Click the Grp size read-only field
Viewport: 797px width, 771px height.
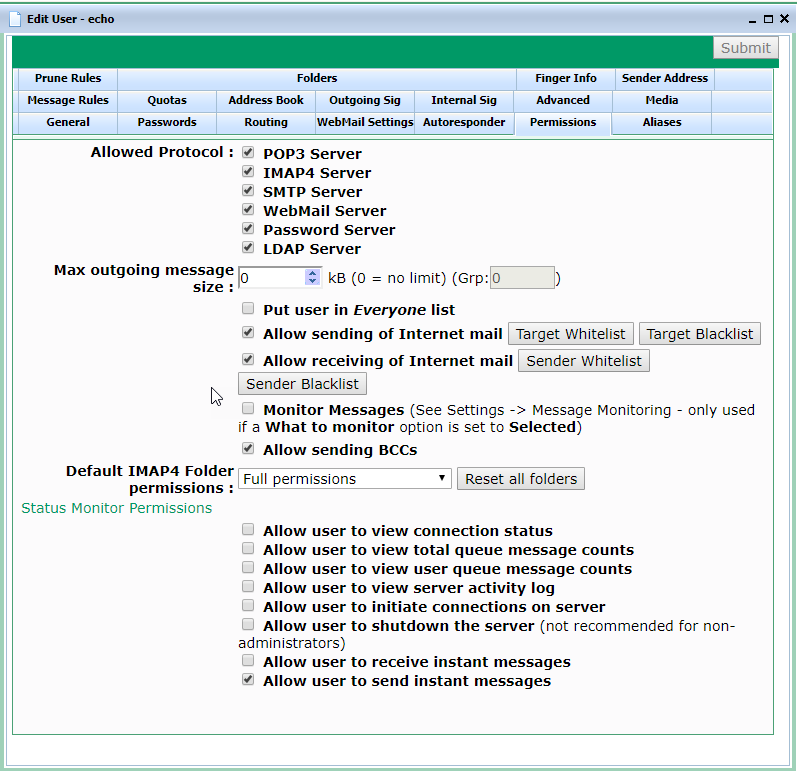(522, 277)
